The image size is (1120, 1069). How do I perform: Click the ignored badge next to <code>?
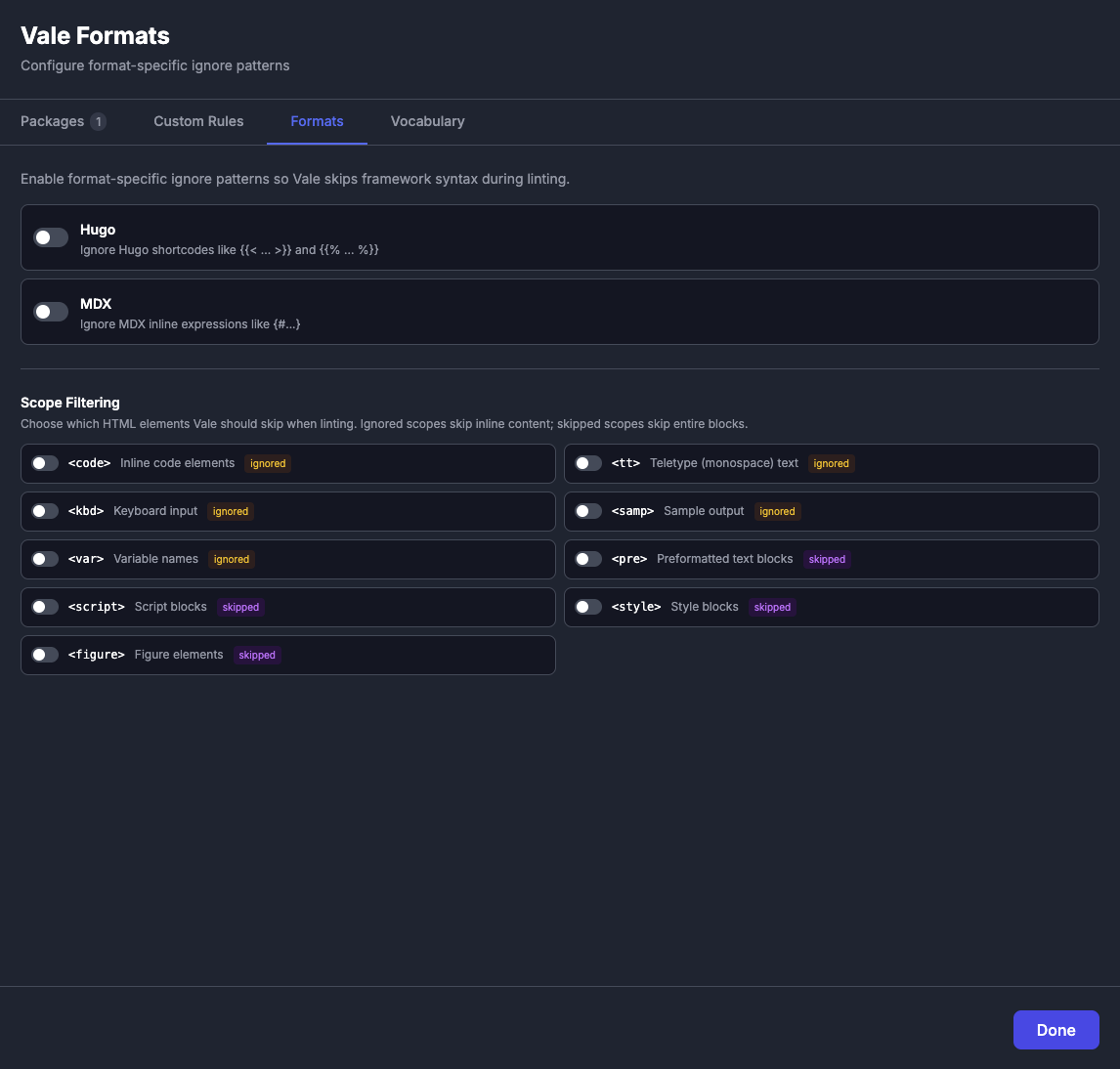click(268, 463)
